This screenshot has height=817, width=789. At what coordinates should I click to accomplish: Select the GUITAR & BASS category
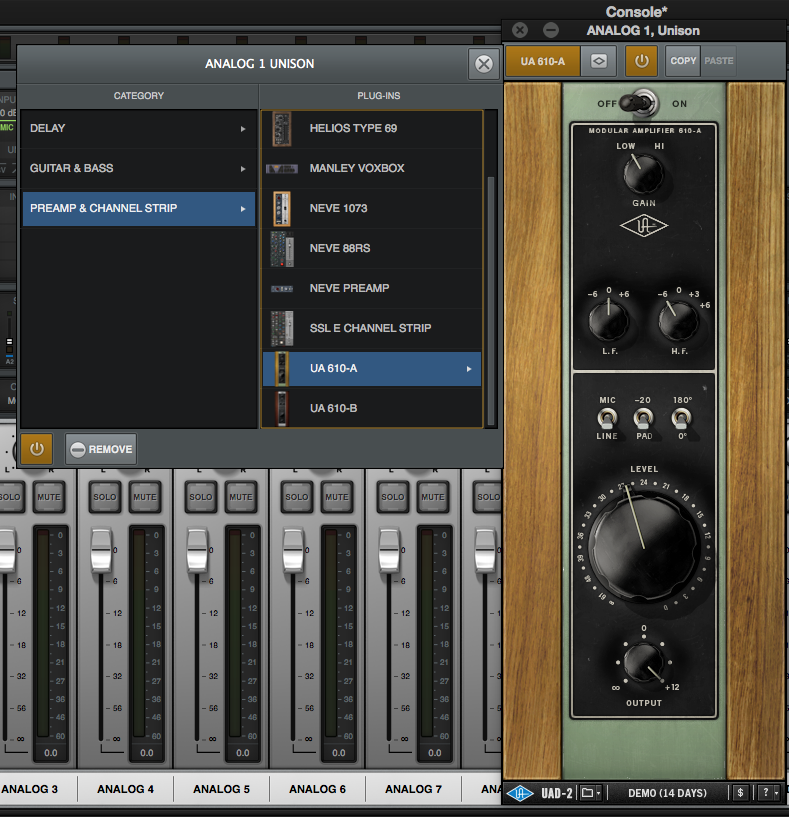tap(139, 168)
